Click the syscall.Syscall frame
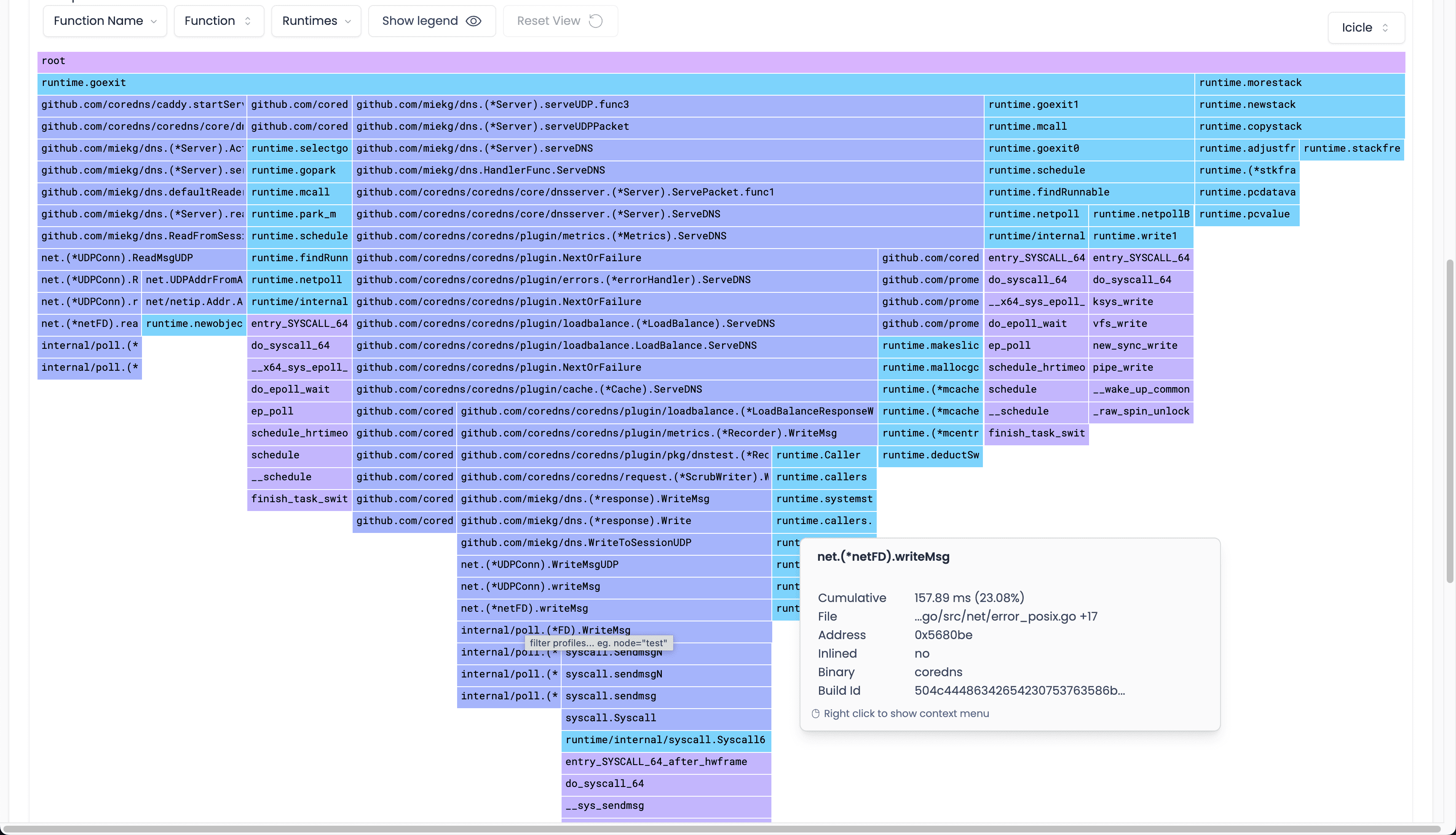Screen dimensions: 1456x835 [665, 718]
